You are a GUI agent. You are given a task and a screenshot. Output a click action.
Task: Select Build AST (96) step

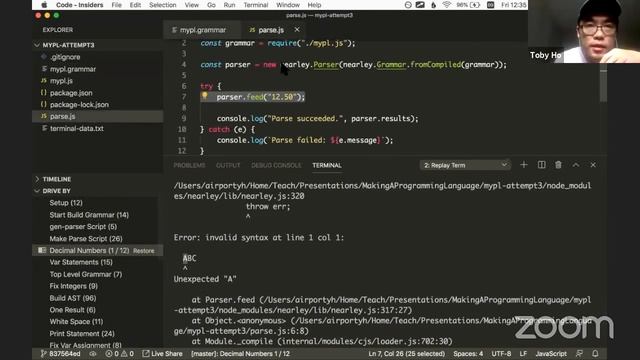tap(73, 298)
